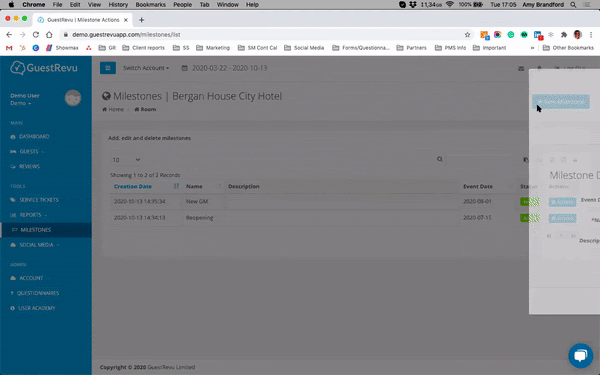This screenshot has height=375, width=600.
Task: Close the GuestRevu browser tab
Action: (126, 20)
